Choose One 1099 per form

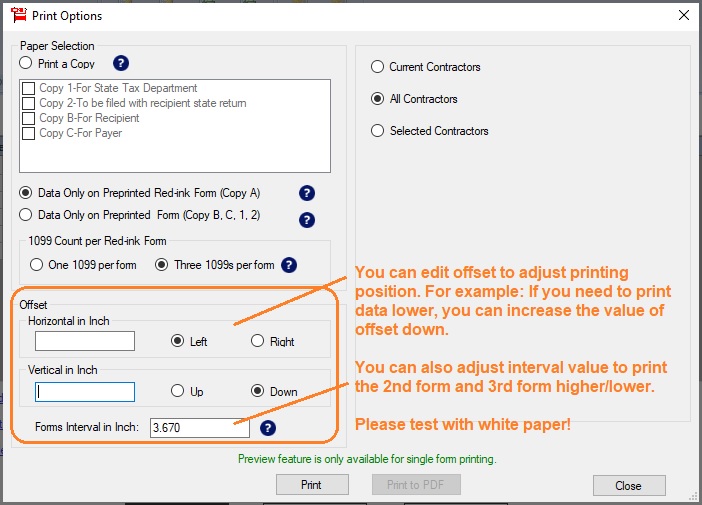[37, 265]
